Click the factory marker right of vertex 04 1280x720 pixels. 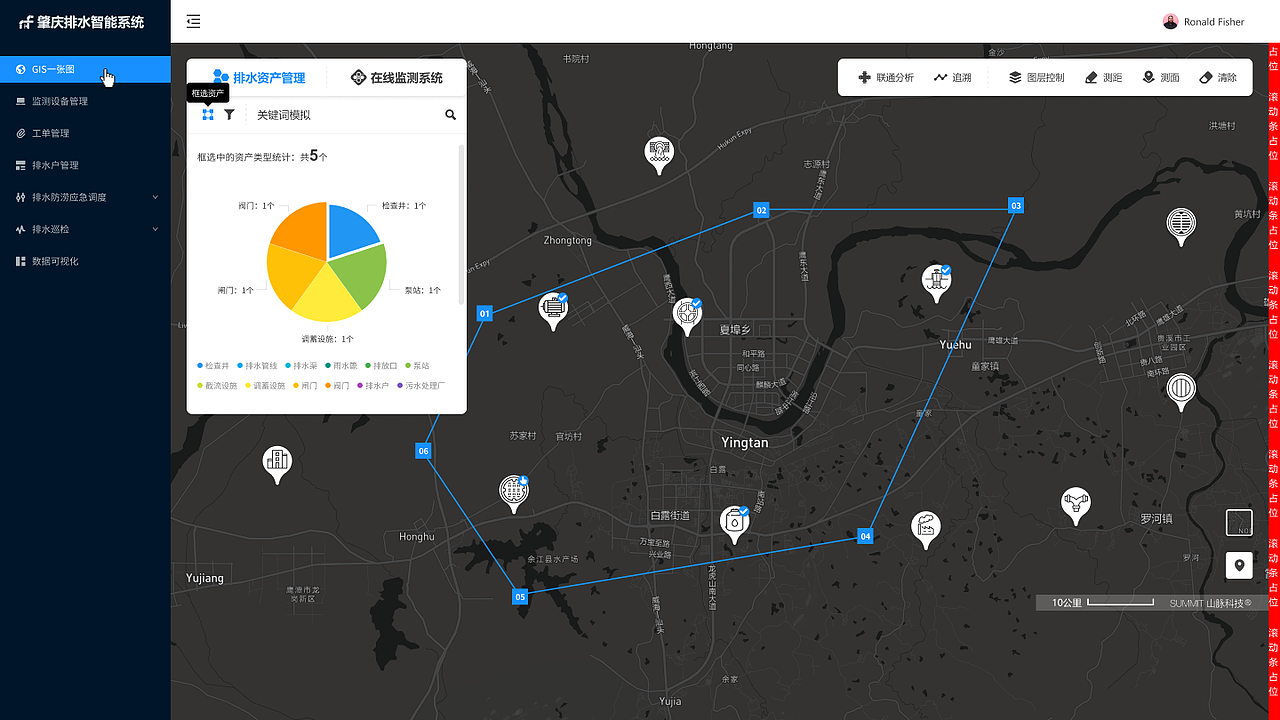tap(926, 529)
